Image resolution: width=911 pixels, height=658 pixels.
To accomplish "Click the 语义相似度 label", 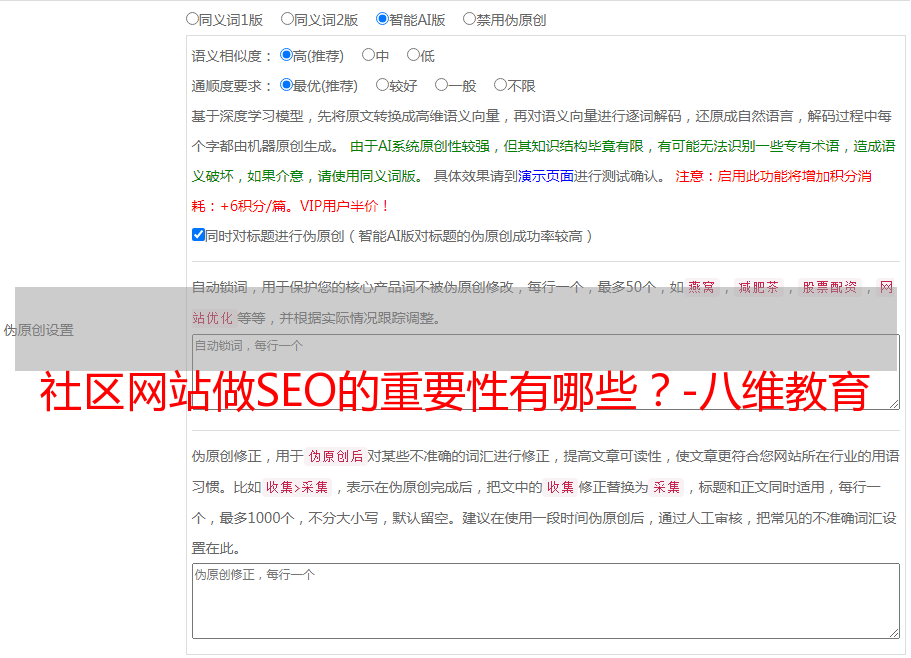I will click(232, 56).
